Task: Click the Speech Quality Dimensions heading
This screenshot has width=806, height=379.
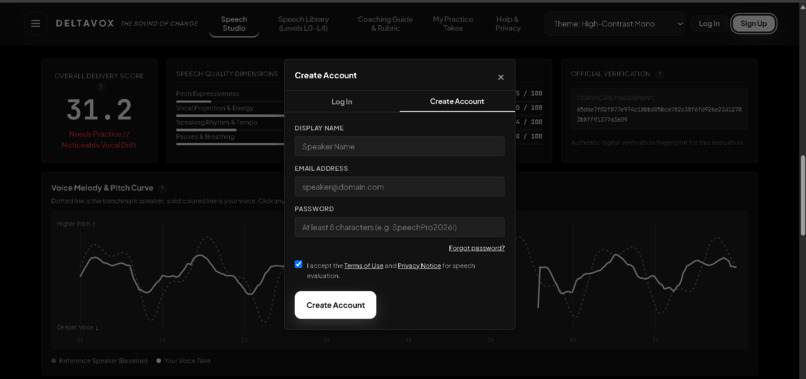Action: [x=227, y=74]
